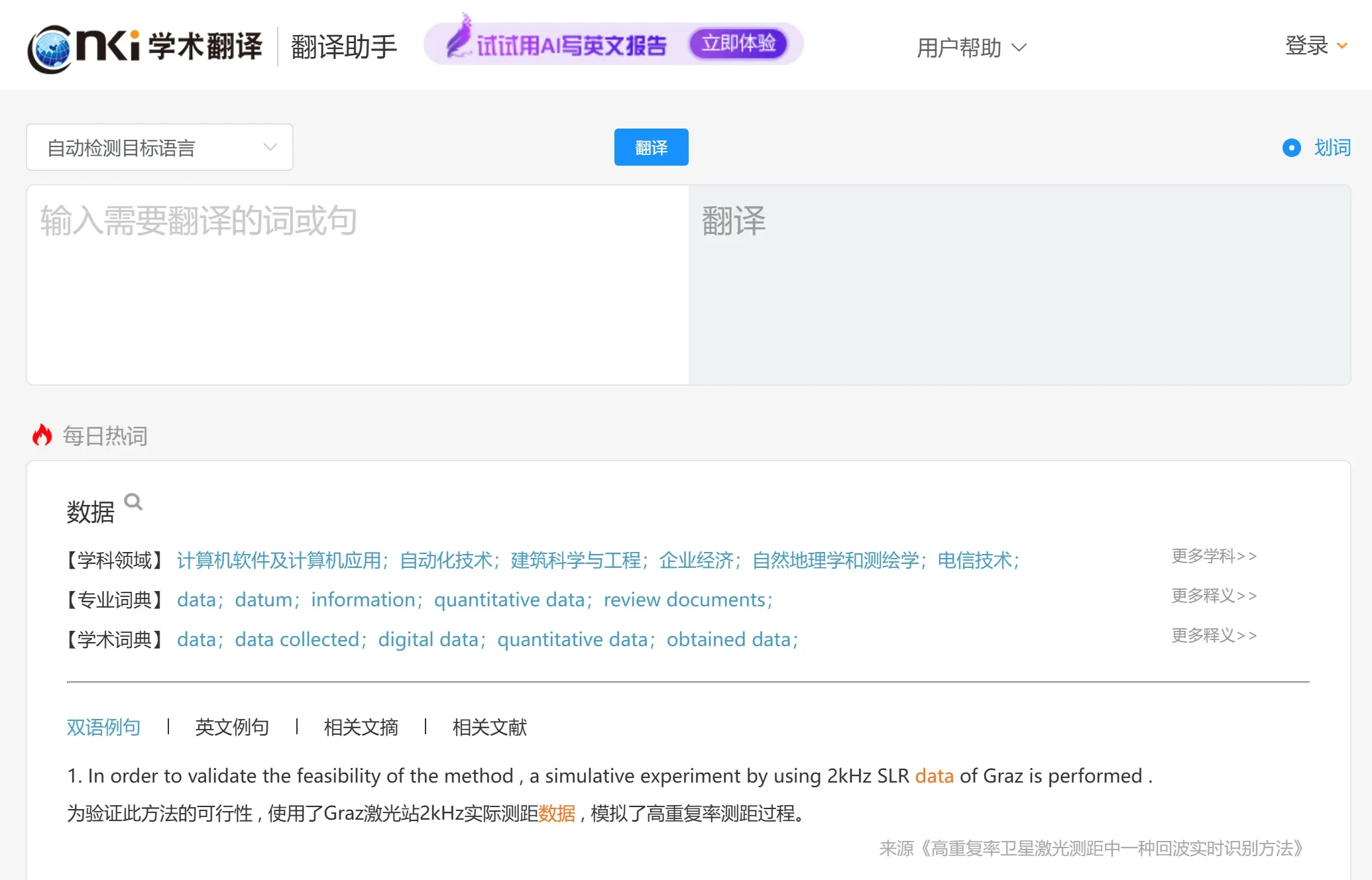Open the 相关文摘 tab
Screen dimensions: 1372x880
click(360, 727)
